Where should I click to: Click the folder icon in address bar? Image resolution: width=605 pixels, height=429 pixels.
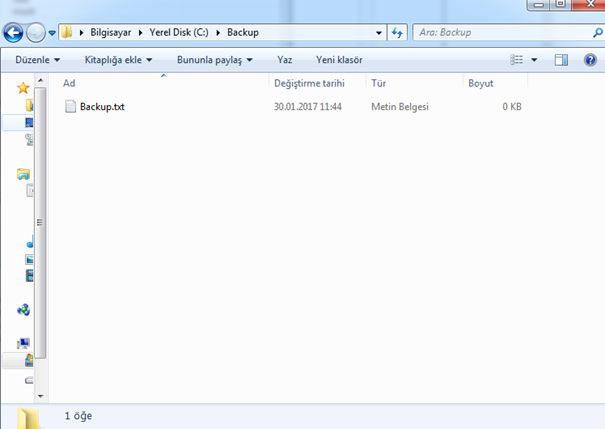pos(67,32)
